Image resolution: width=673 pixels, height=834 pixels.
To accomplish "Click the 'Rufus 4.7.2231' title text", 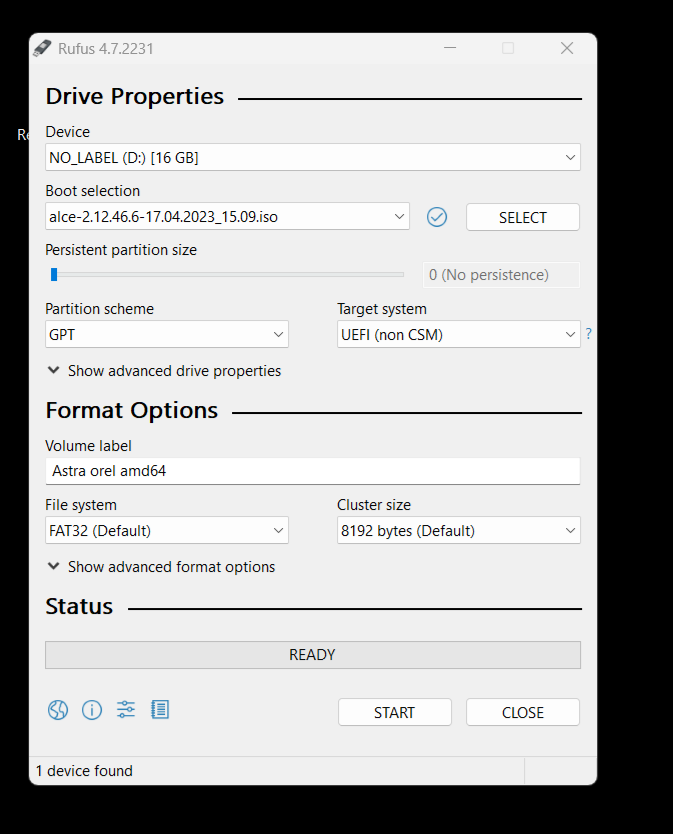I will (105, 49).
